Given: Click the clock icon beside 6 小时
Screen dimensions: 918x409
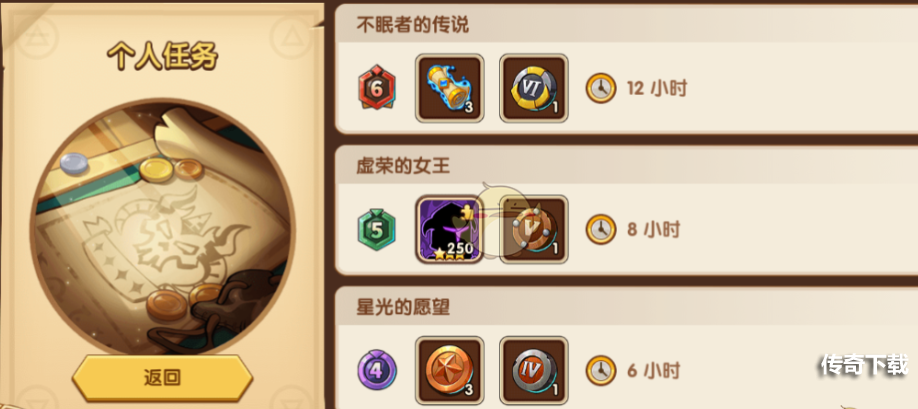Looking at the screenshot, I should 601,370.
